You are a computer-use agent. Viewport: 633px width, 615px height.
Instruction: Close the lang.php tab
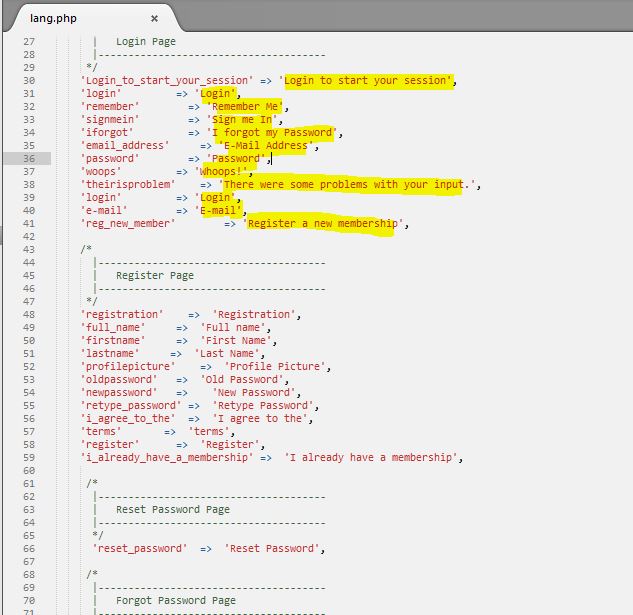(x=154, y=18)
